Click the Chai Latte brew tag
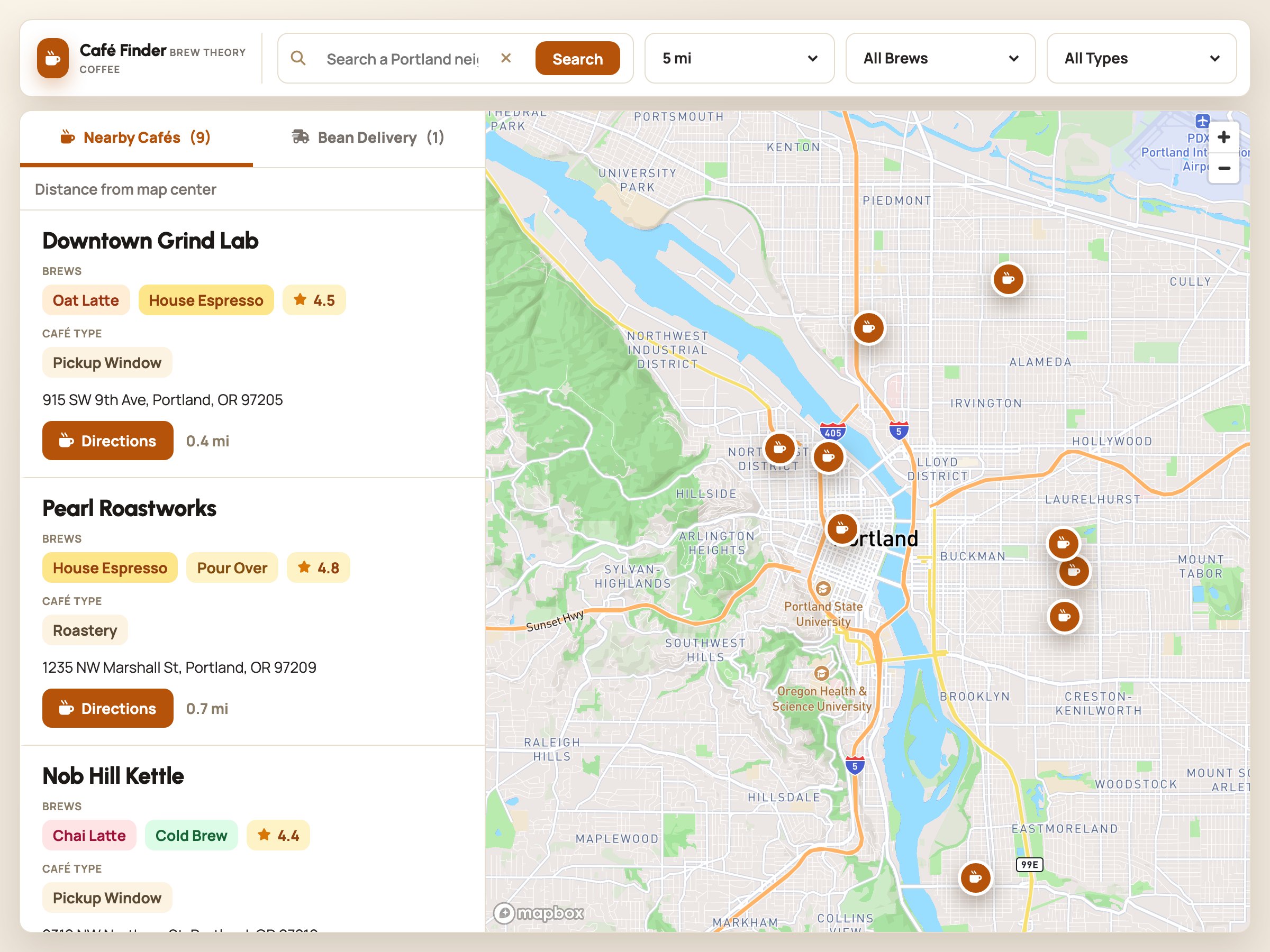This screenshot has height=952, width=1270. click(89, 835)
